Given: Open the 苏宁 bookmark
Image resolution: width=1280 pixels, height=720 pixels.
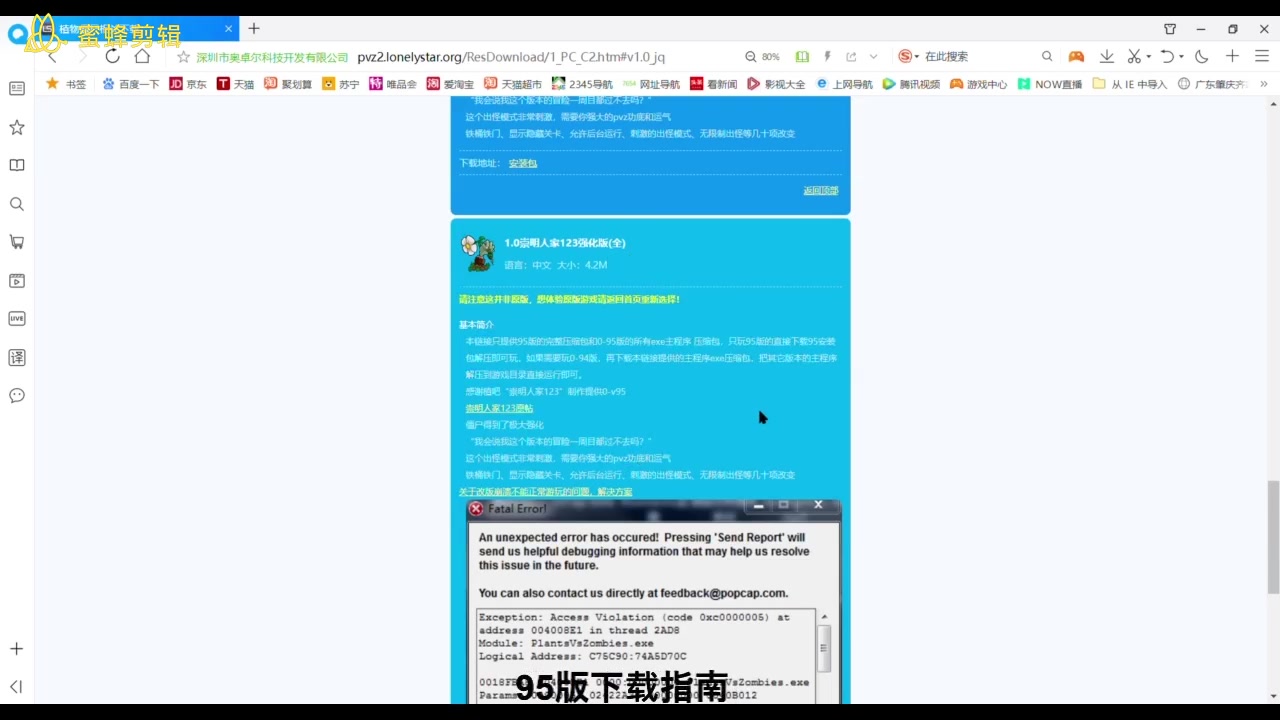Looking at the screenshot, I should 341,84.
